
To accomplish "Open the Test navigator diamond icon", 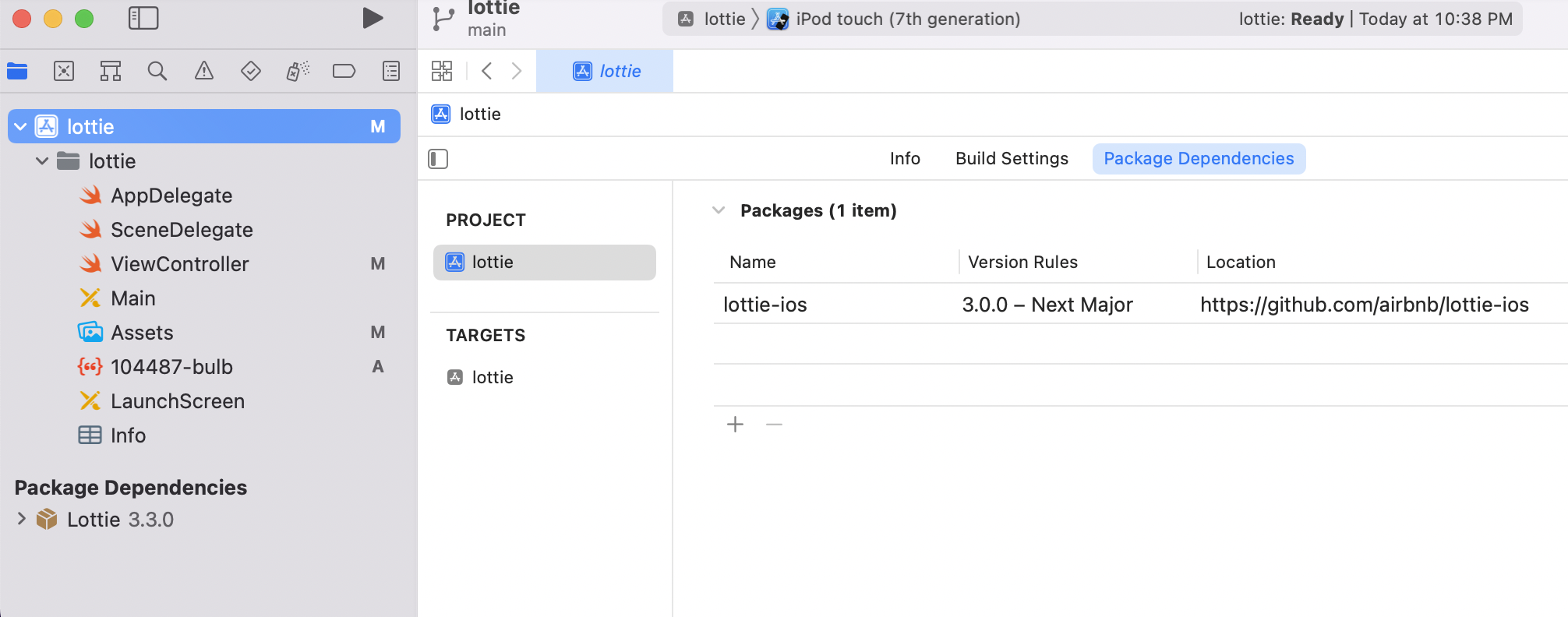I will pos(251,72).
